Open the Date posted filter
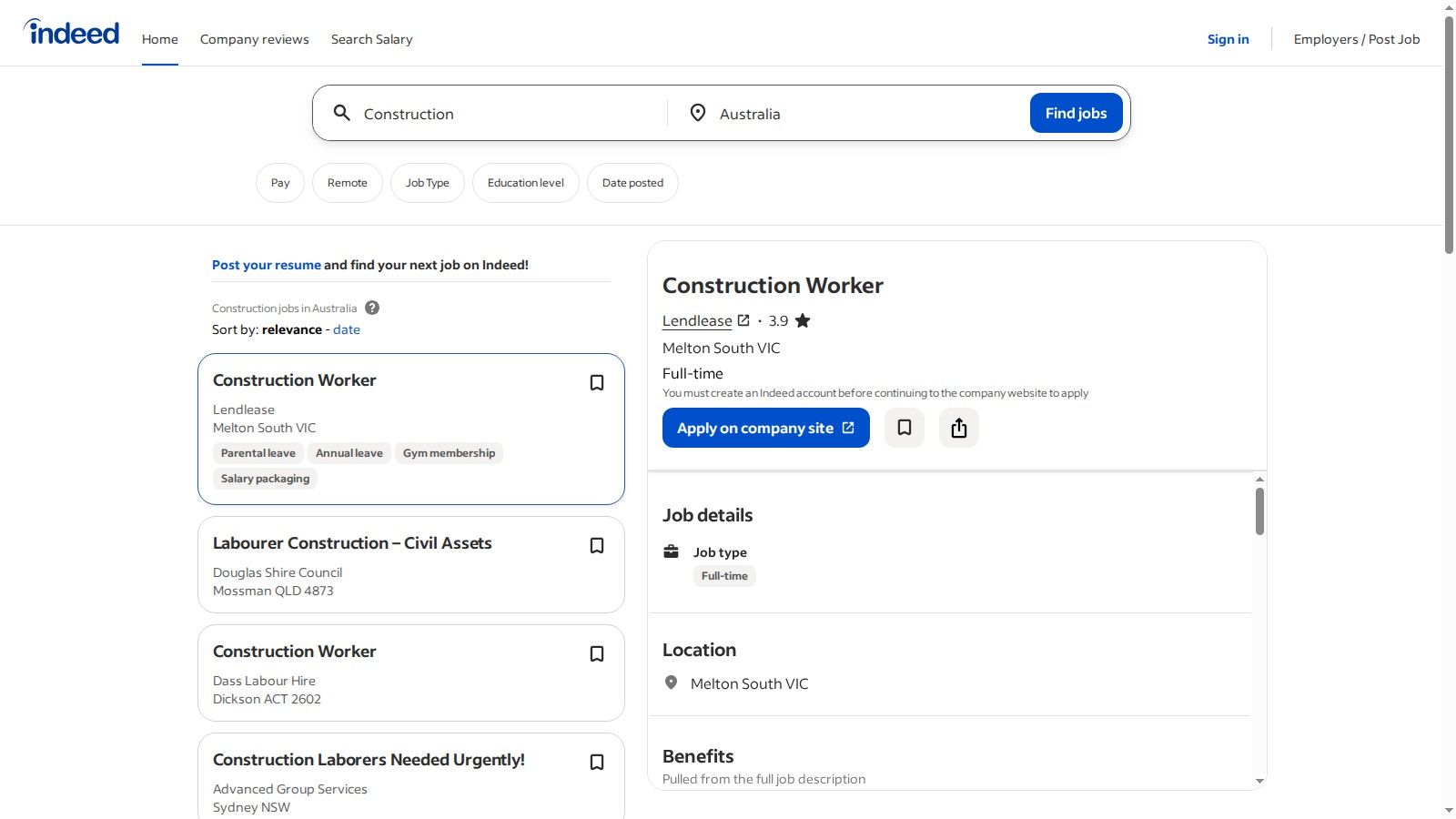Screen dimensions: 1456x819 point(632,182)
